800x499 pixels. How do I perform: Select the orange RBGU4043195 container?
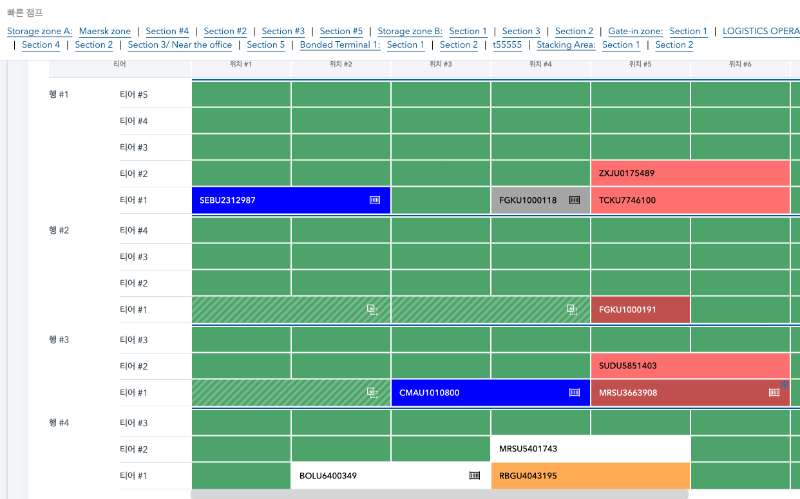click(x=590, y=476)
